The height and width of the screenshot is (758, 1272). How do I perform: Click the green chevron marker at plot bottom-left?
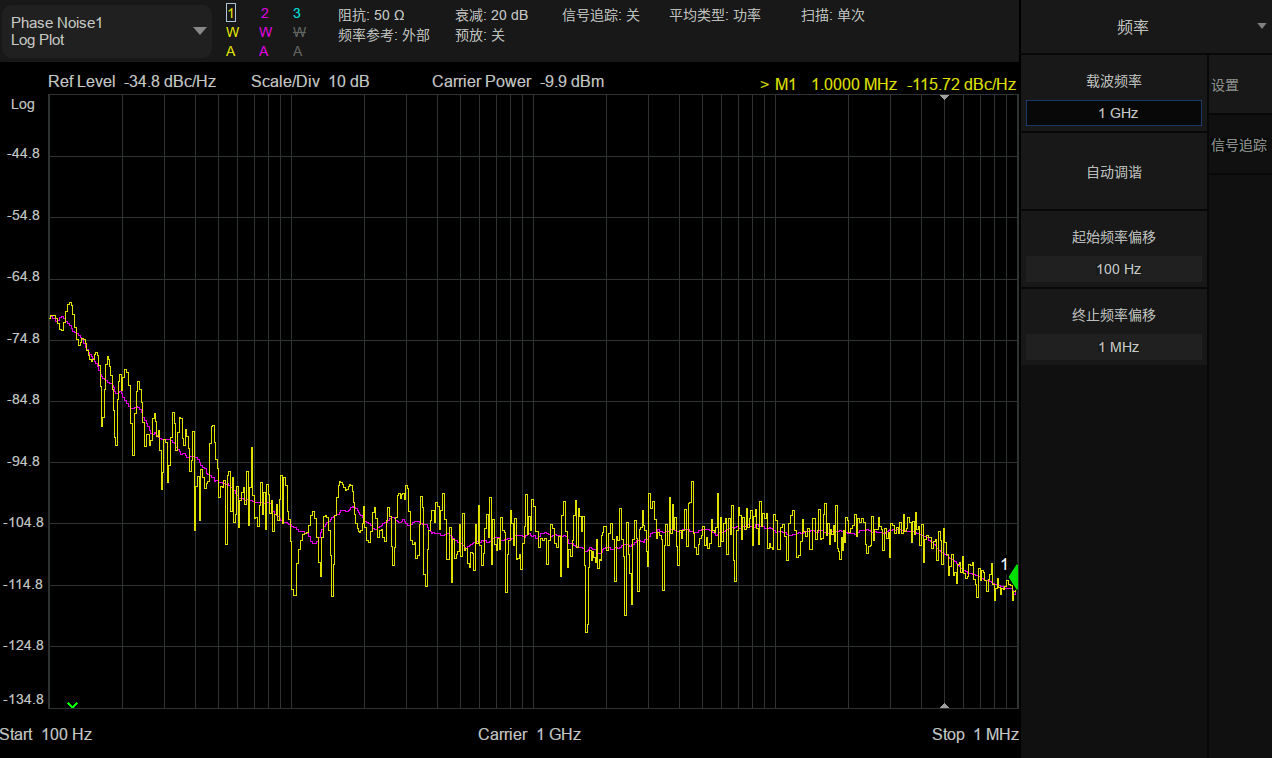tap(72, 704)
